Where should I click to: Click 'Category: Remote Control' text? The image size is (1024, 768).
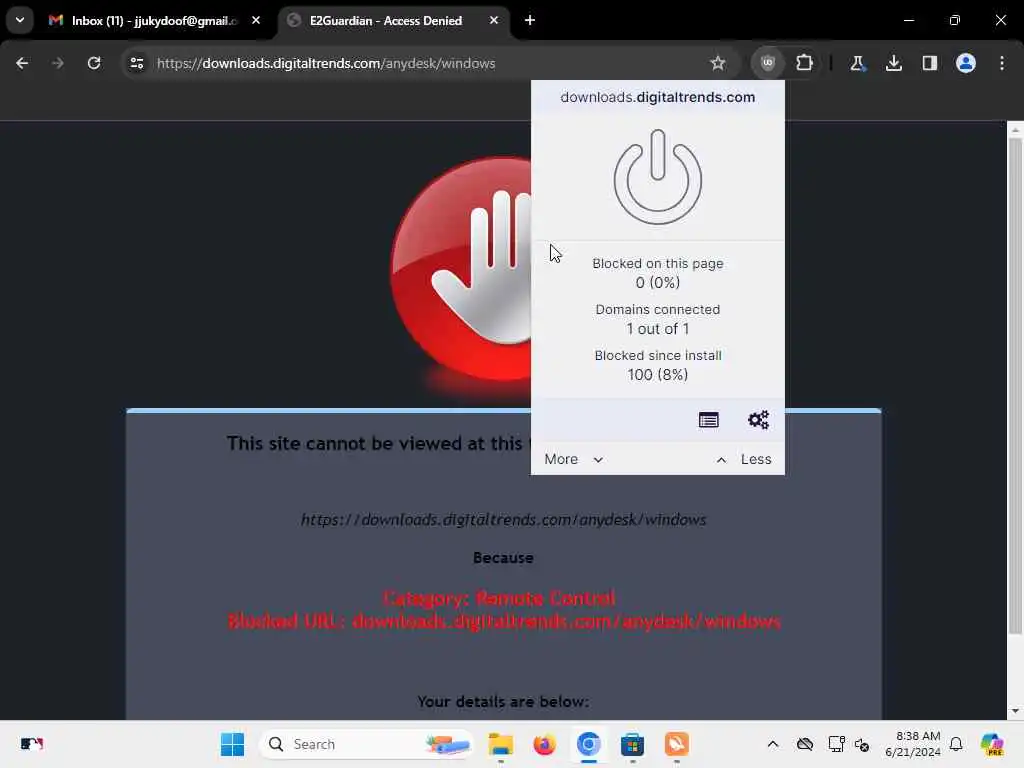[x=499, y=598]
